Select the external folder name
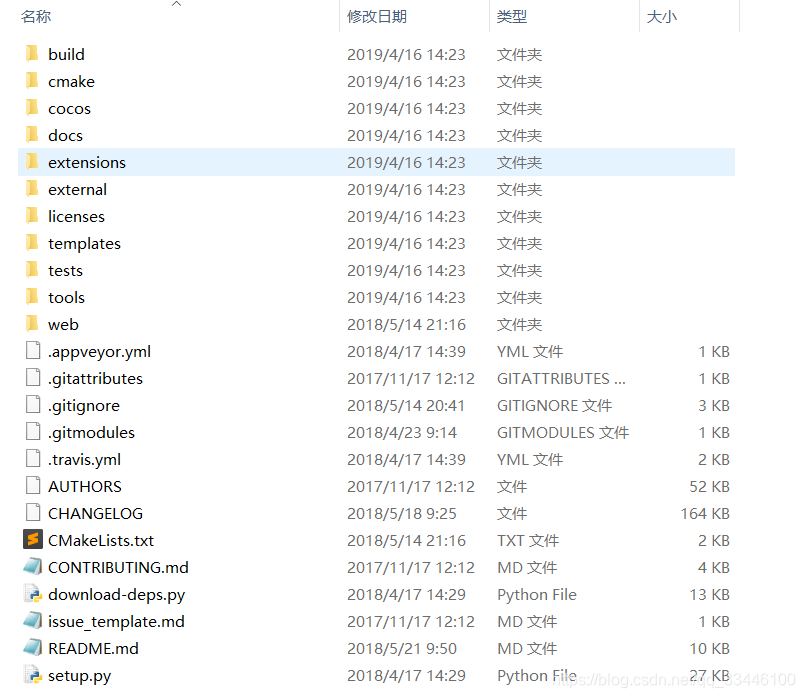Screen dimensions: 805x698 (78, 189)
